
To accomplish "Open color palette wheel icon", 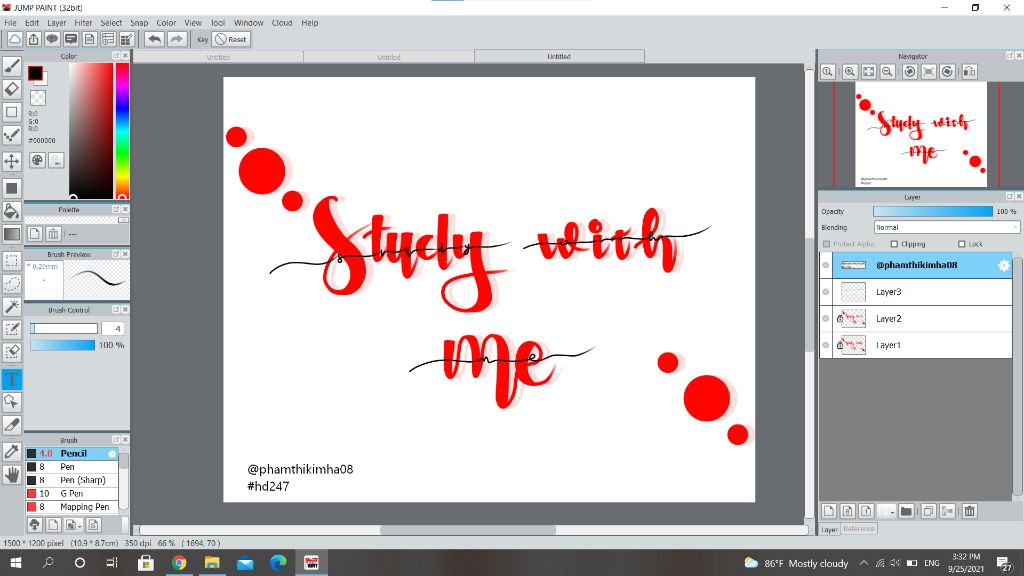I will point(37,160).
